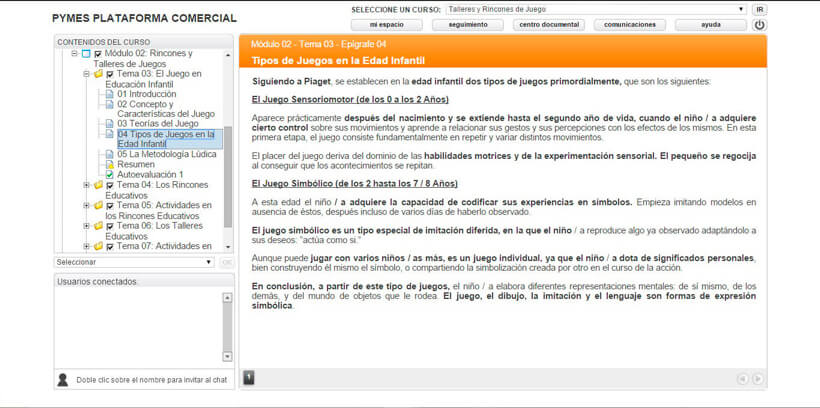Expand the Tema 07 tree node

click(86, 246)
